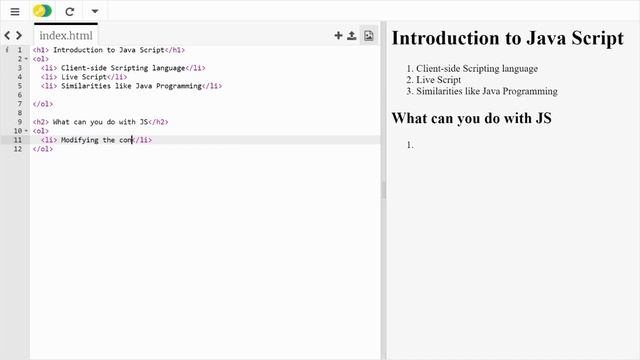Add a new file with plus icon
The height and width of the screenshot is (360, 640).
[x=338, y=36]
